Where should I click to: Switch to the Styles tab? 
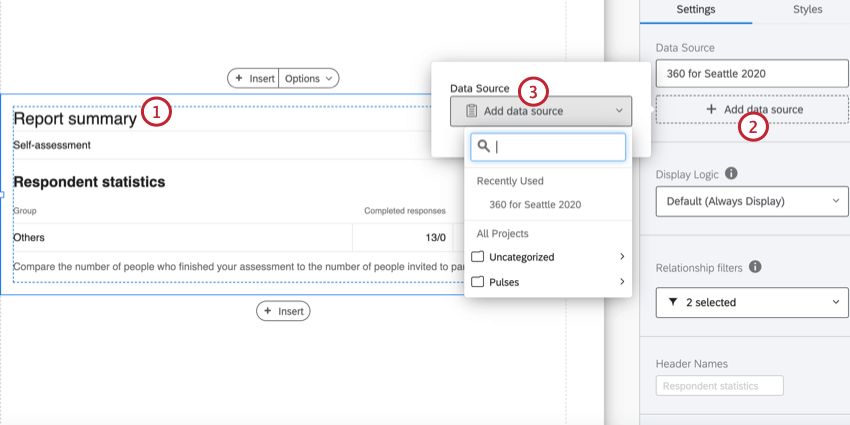pyautogui.click(x=807, y=10)
